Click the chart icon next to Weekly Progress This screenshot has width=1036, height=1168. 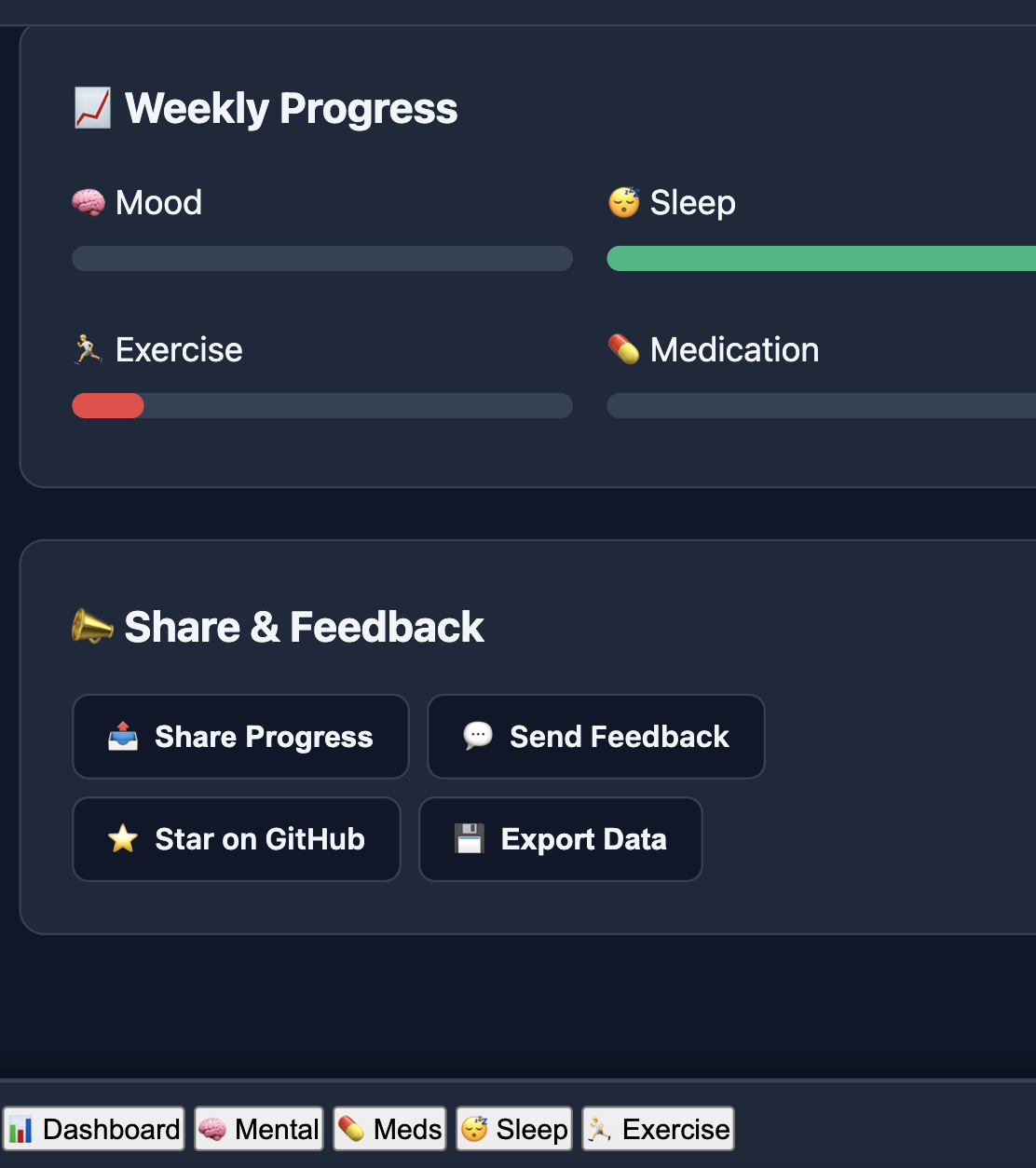(92, 107)
